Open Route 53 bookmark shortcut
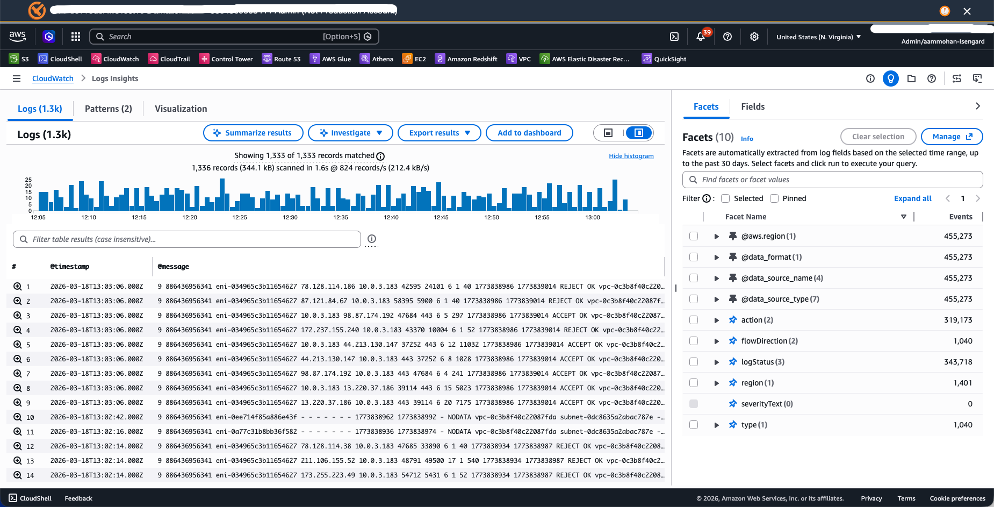 (281, 59)
